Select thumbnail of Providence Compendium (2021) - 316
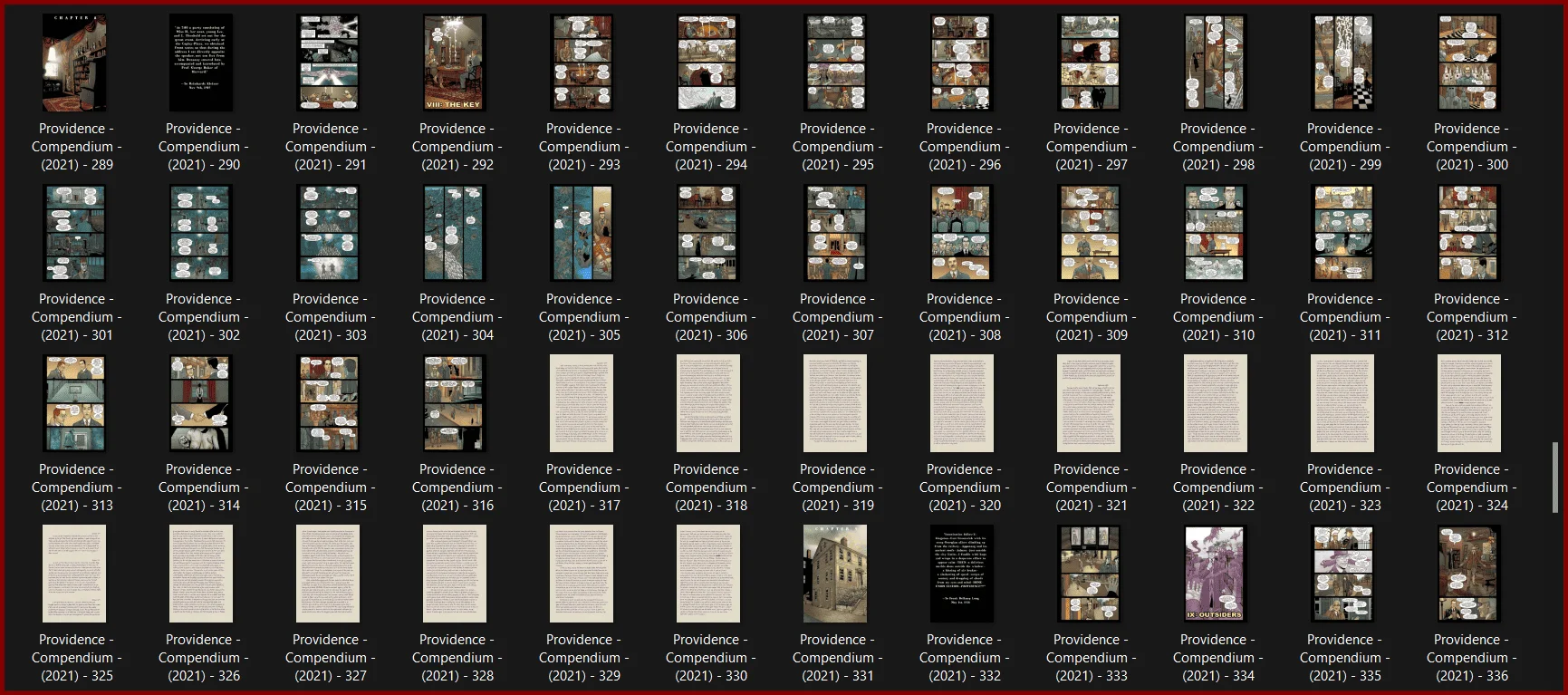This screenshot has width=1568, height=695. coord(455,403)
